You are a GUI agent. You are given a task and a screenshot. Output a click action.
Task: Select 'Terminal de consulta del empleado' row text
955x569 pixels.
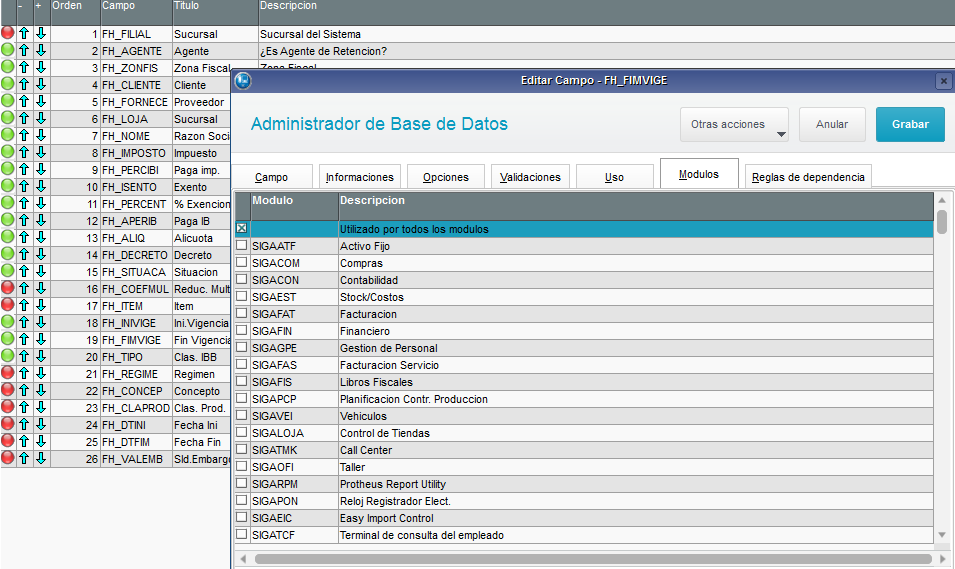pos(421,535)
